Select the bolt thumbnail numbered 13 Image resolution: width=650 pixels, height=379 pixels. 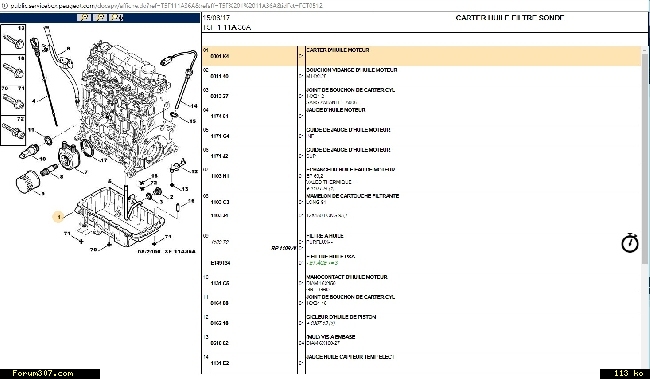(x=13, y=39)
